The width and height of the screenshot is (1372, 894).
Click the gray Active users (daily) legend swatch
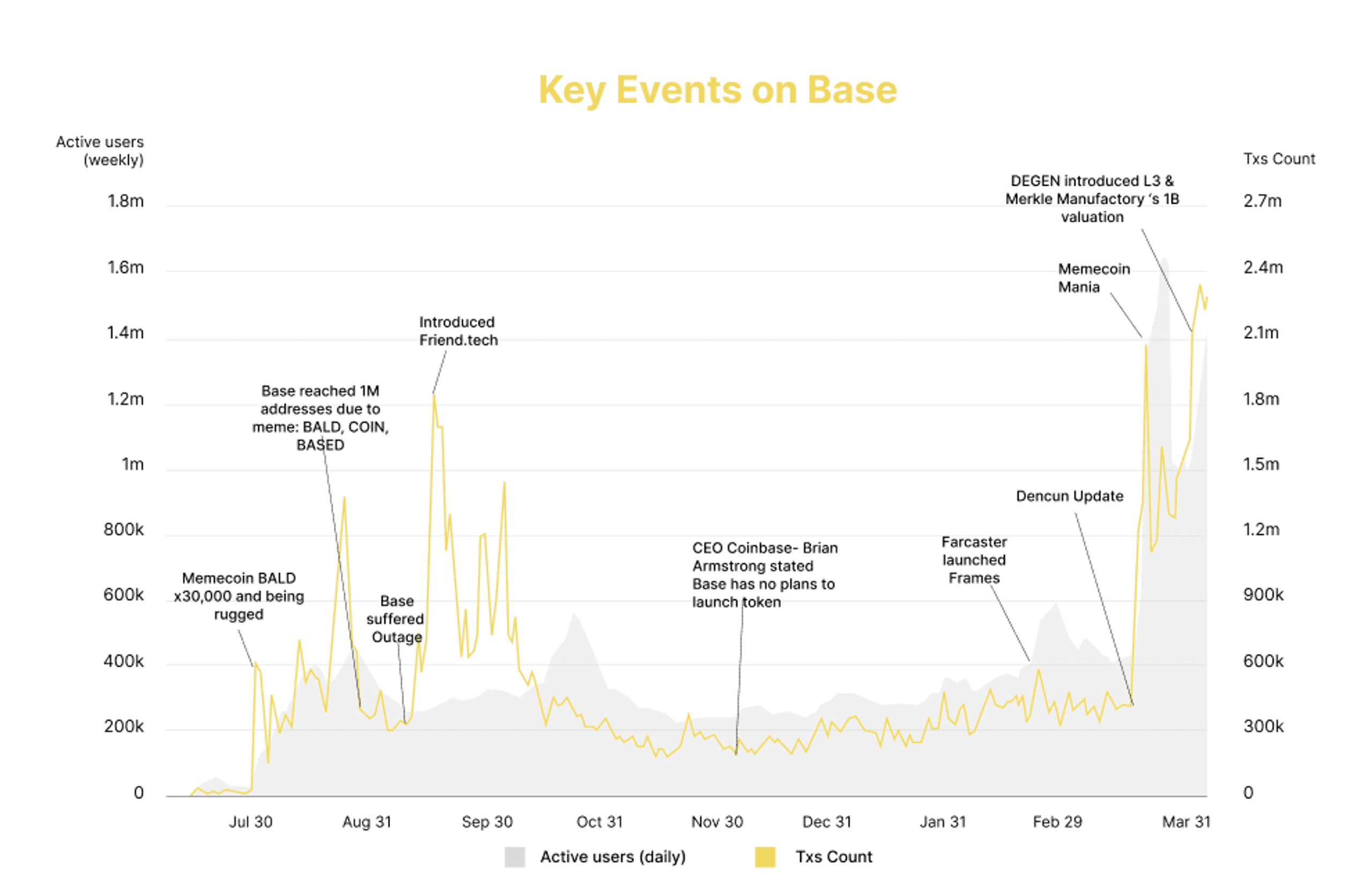(514, 856)
